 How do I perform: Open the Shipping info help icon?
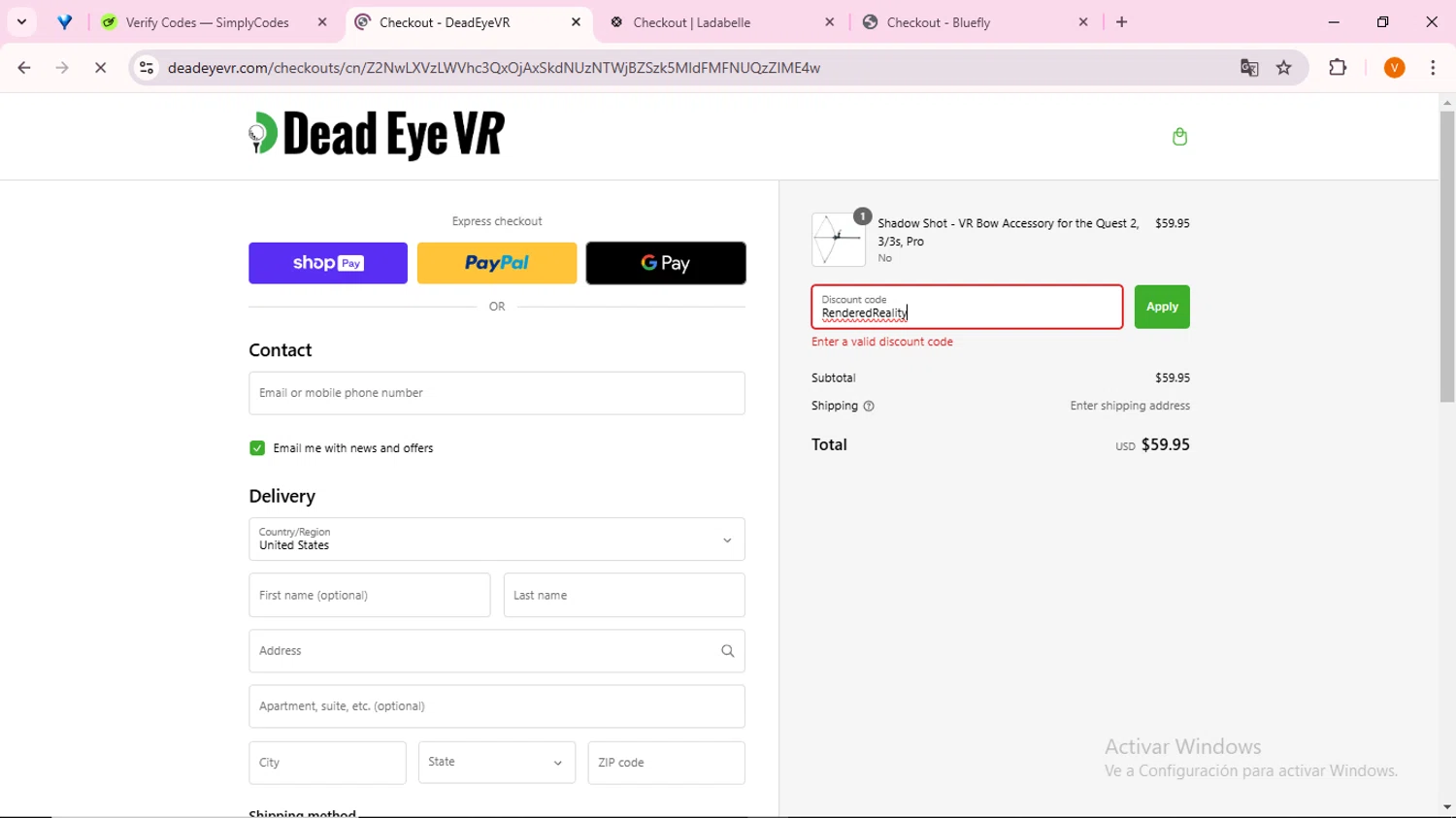(x=869, y=407)
